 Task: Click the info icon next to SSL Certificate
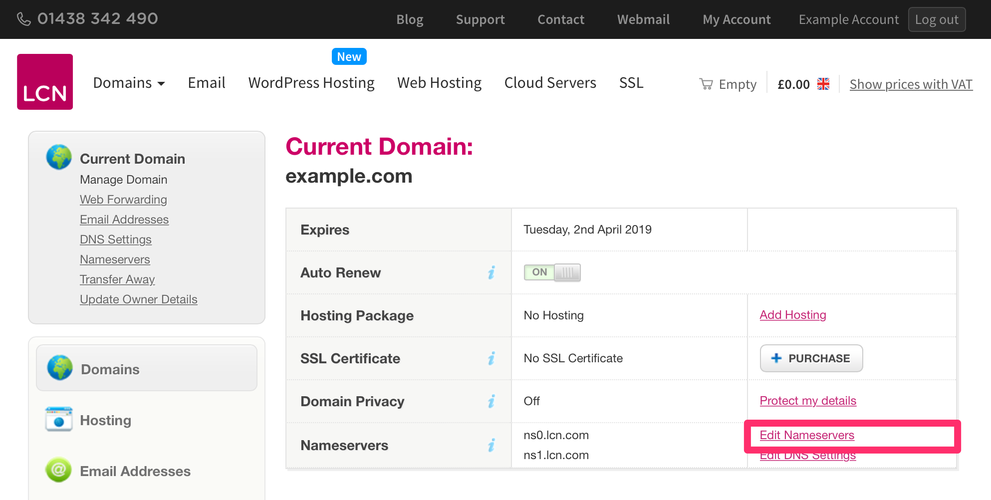(x=491, y=359)
